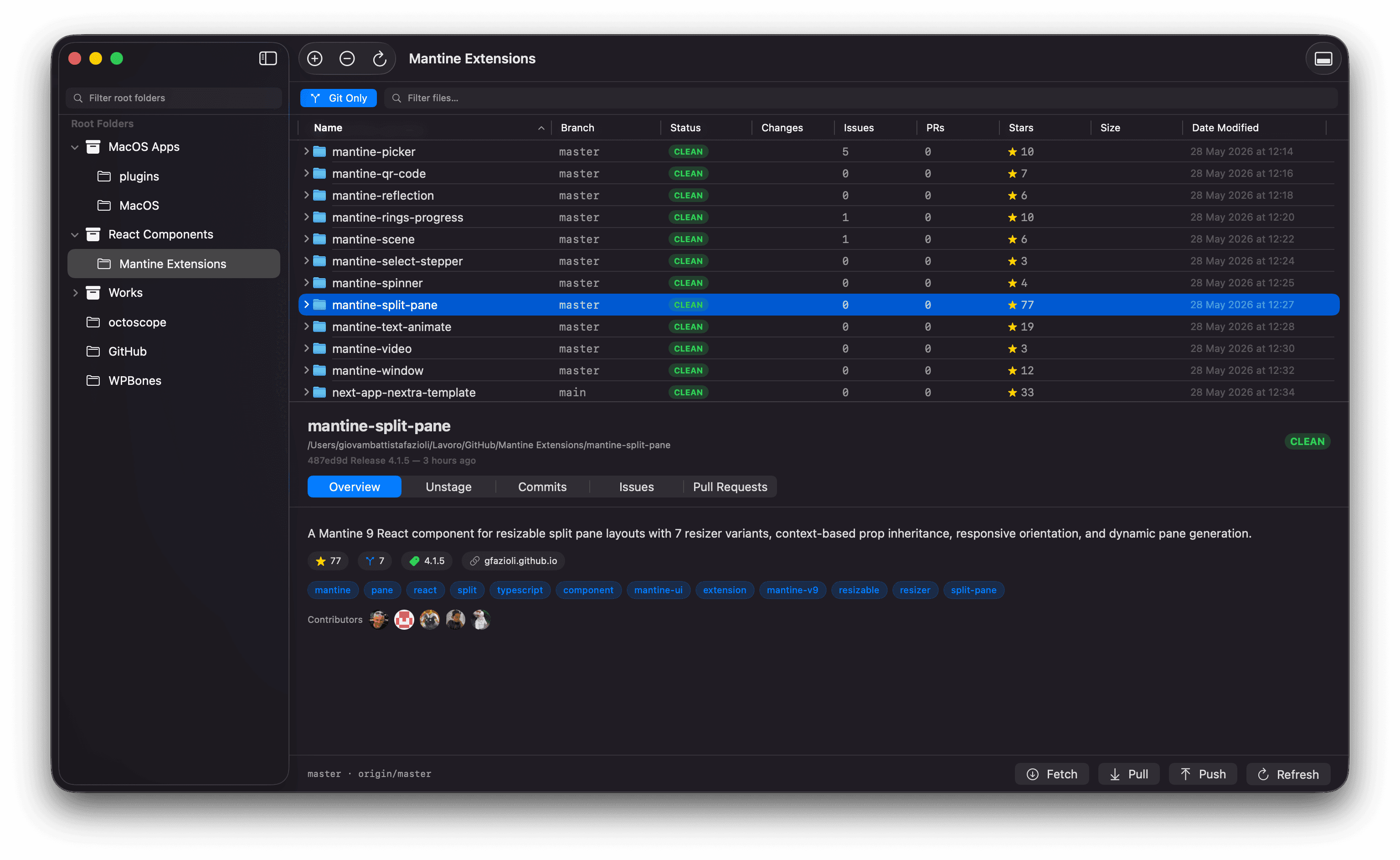1400x860 pixels.
Task: Open the gfazioli.github.io link
Action: 513,561
